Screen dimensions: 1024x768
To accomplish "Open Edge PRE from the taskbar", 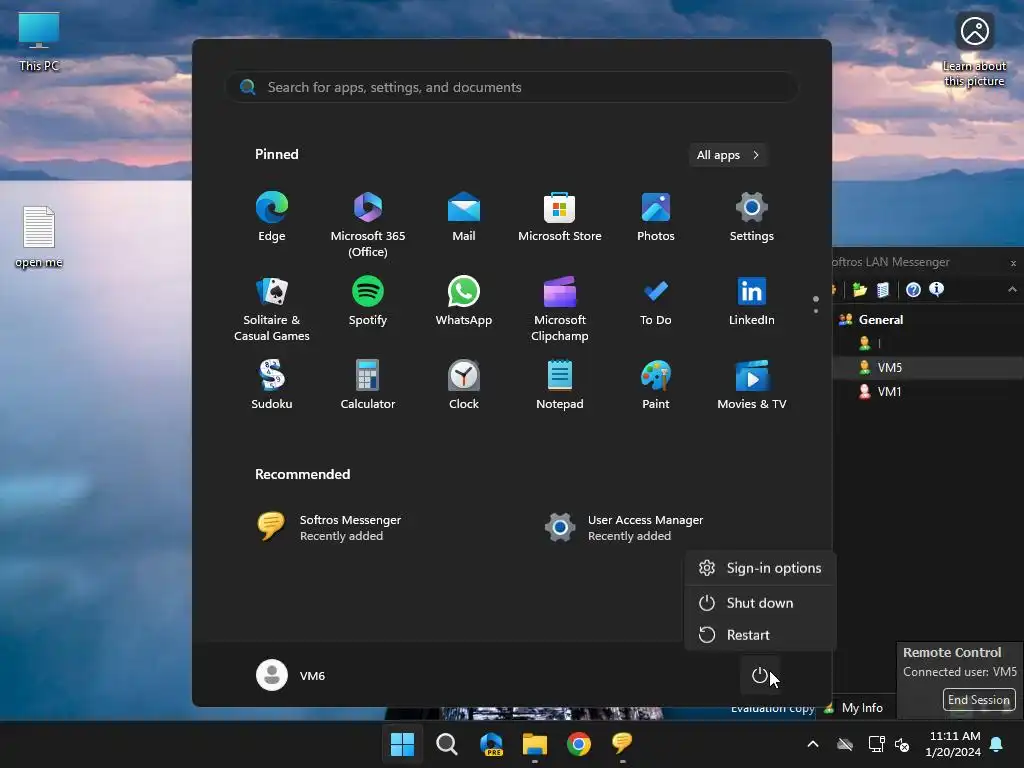I will pyautogui.click(x=491, y=744).
